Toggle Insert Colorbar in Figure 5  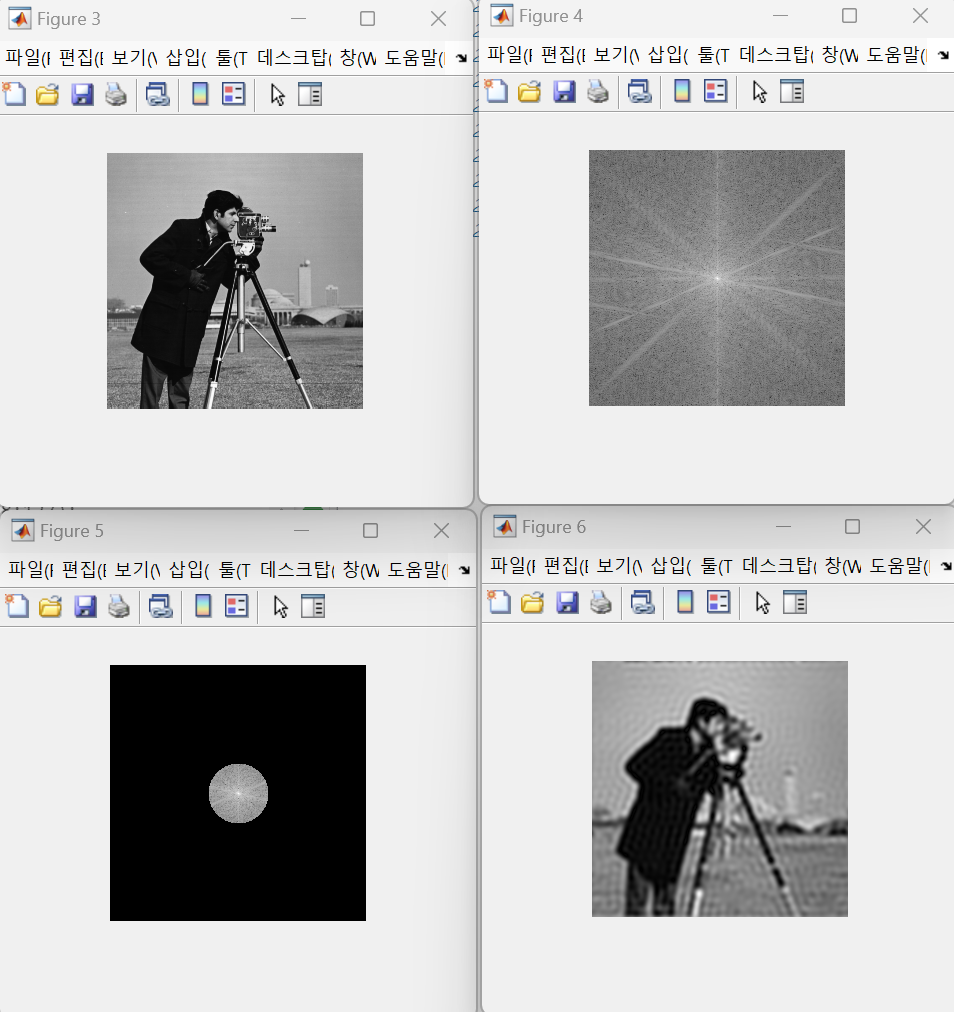click(203, 606)
